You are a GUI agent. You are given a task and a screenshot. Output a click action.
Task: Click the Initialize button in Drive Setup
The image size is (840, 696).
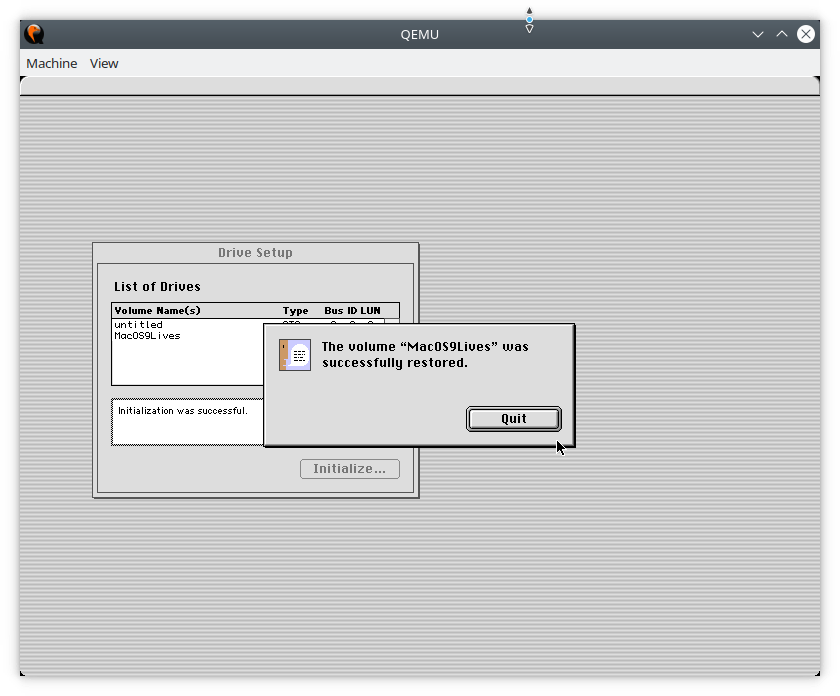349,468
